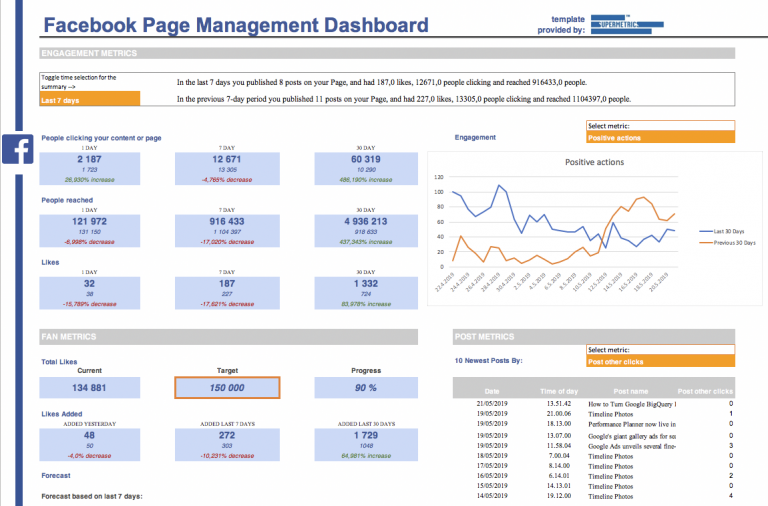Click the Facebook logo icon
Screen dimensions: 768x506
18,149
